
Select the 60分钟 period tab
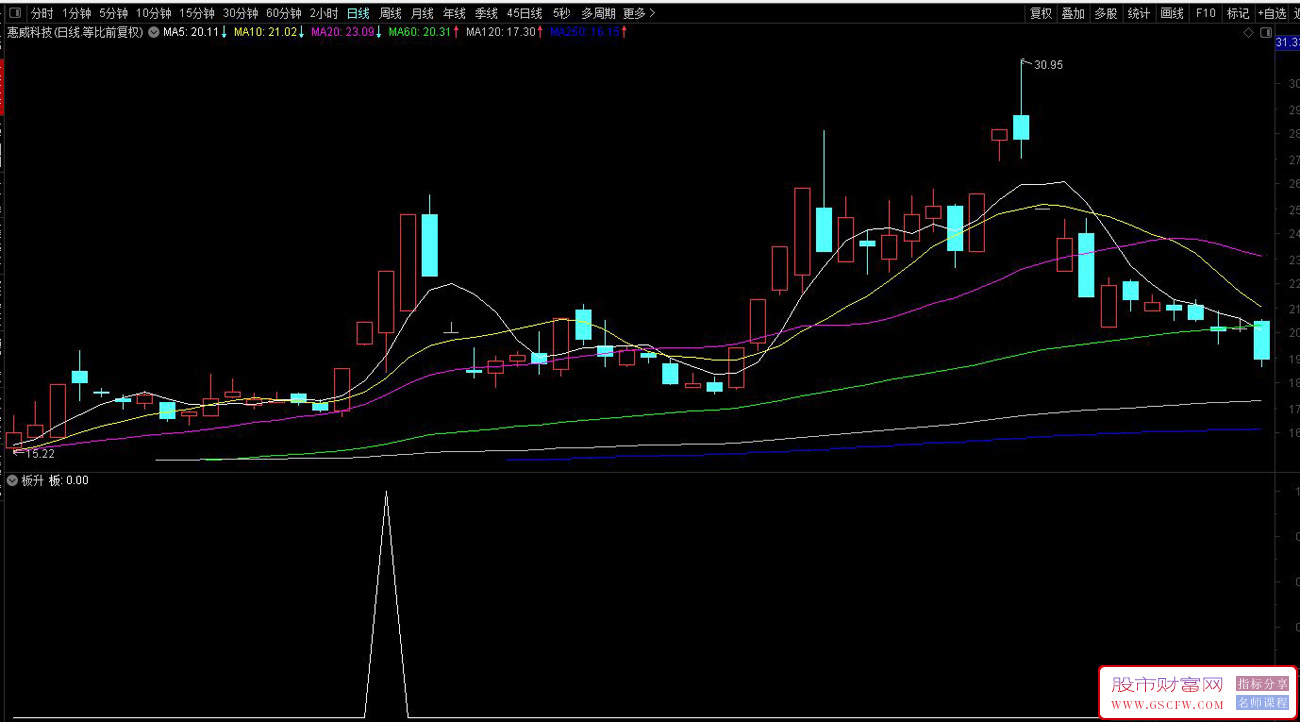283,14
